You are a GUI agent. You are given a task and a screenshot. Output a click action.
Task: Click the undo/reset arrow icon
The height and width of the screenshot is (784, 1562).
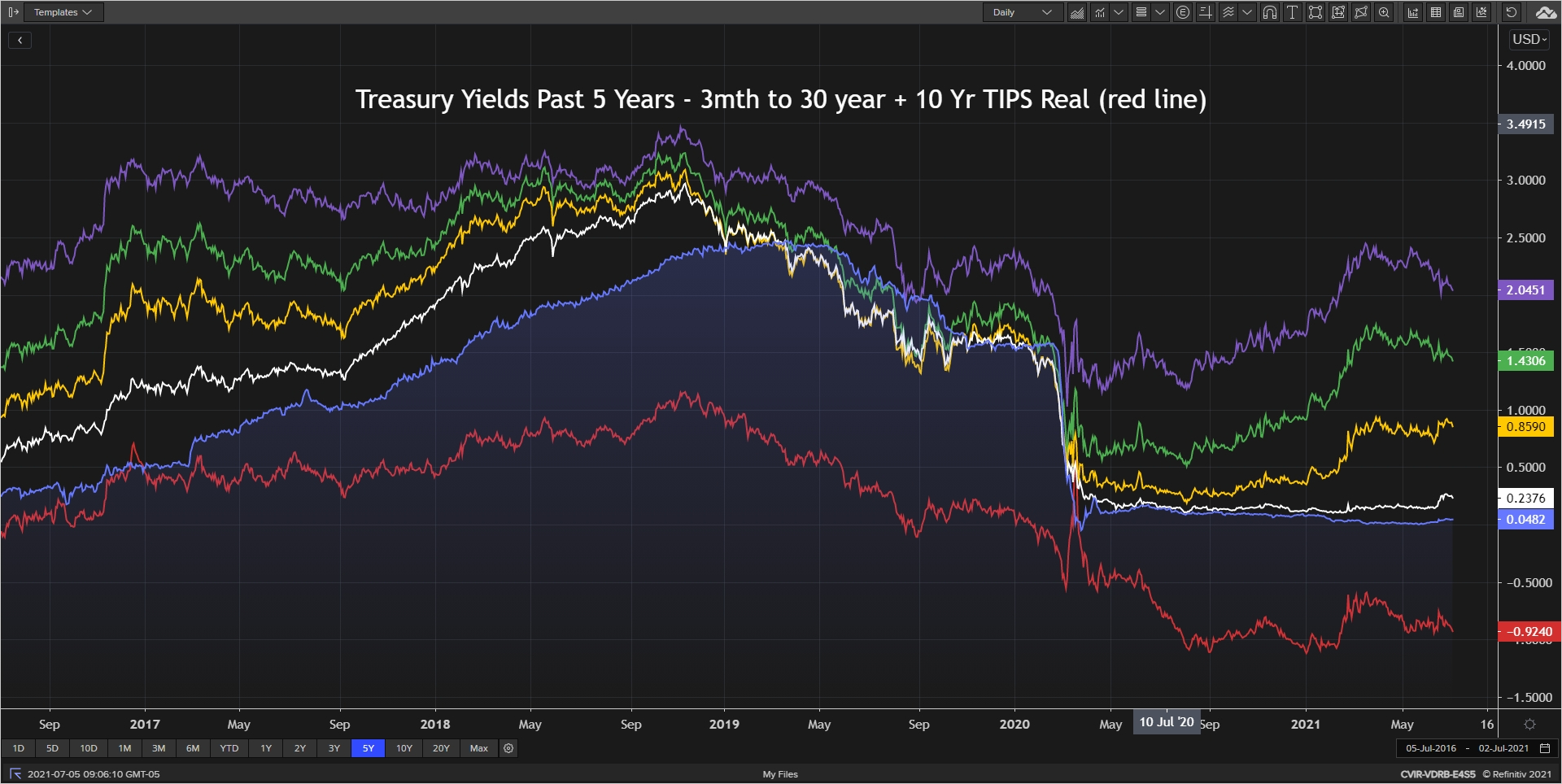[x=1511, y=12]
